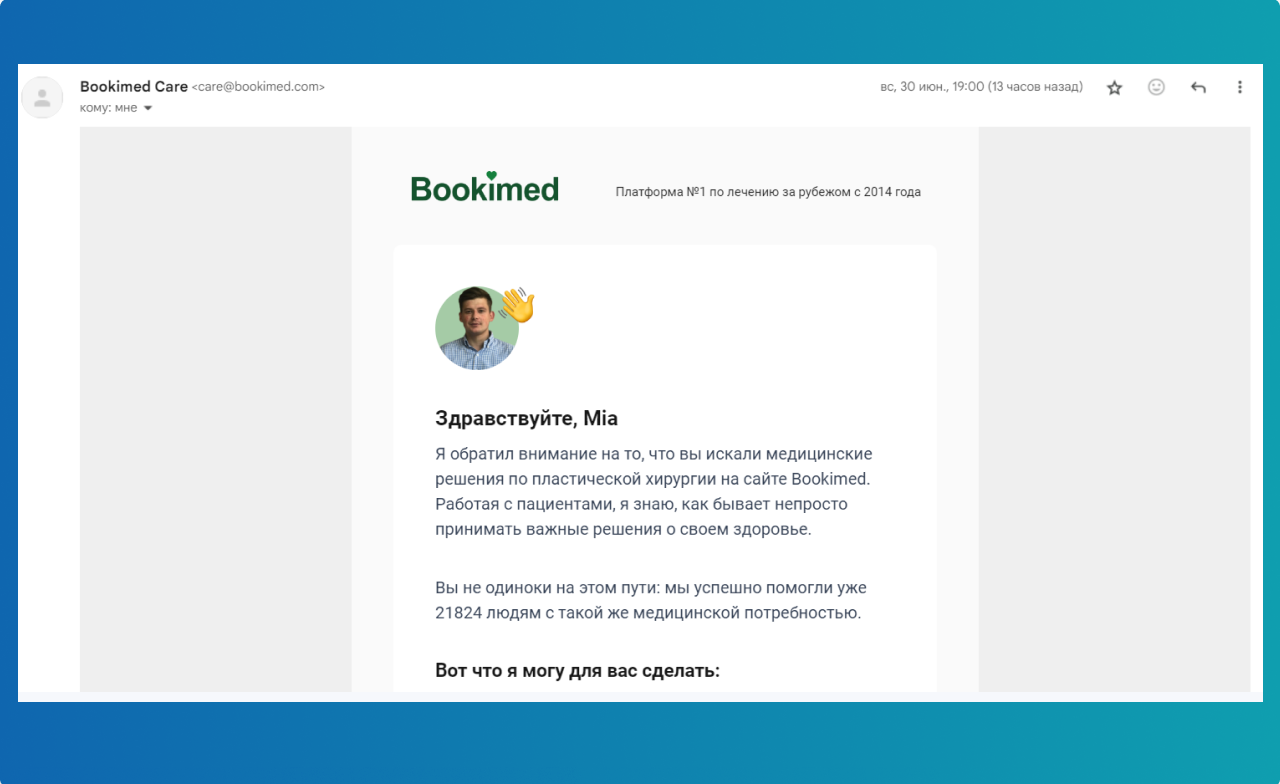Click the sender name 'Bookimed Care'
Image resolution: width=1280 pixels, height=784 pixels.
133,86
